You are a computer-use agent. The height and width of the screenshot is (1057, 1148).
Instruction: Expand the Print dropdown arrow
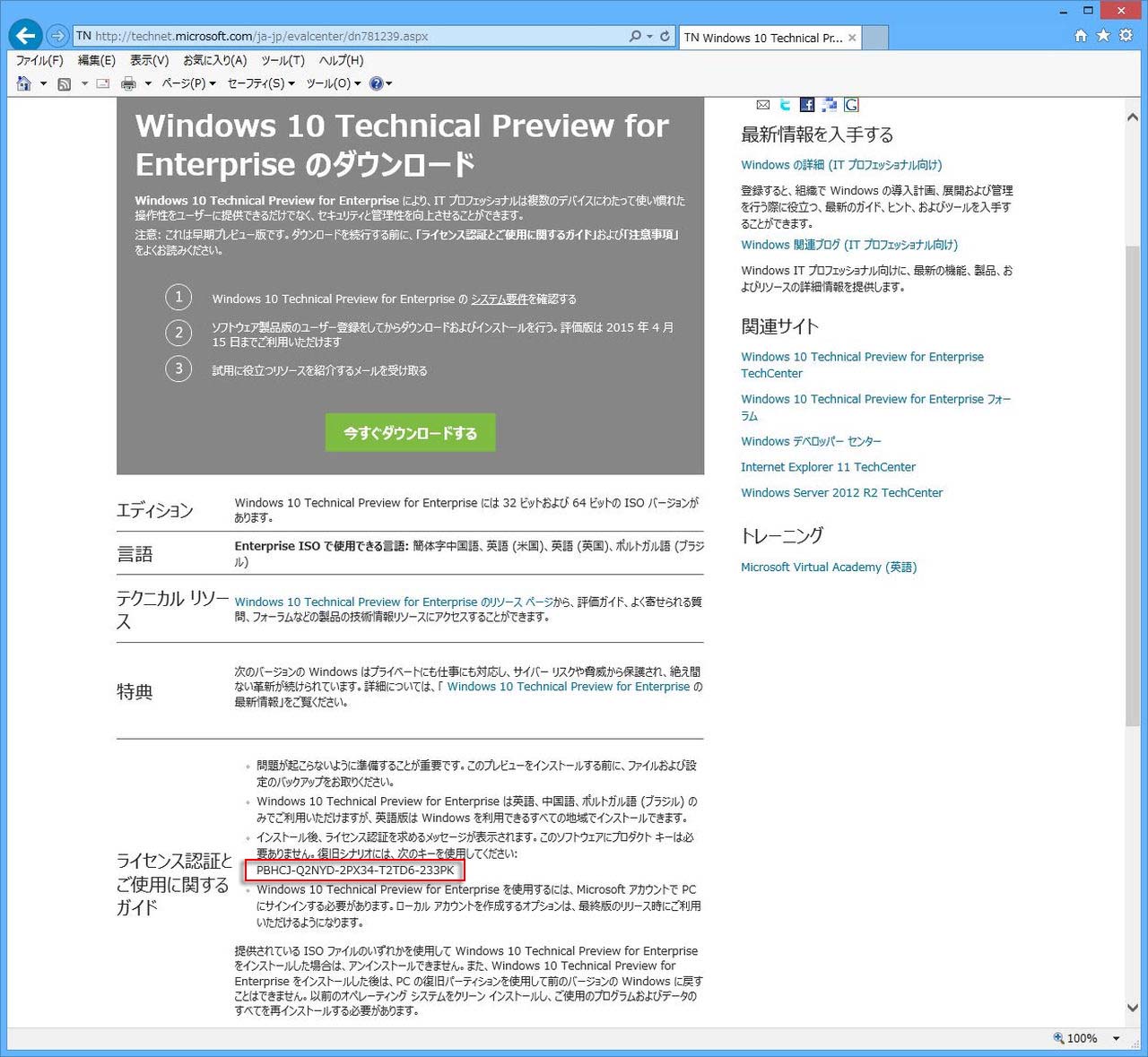pos(148,84)
